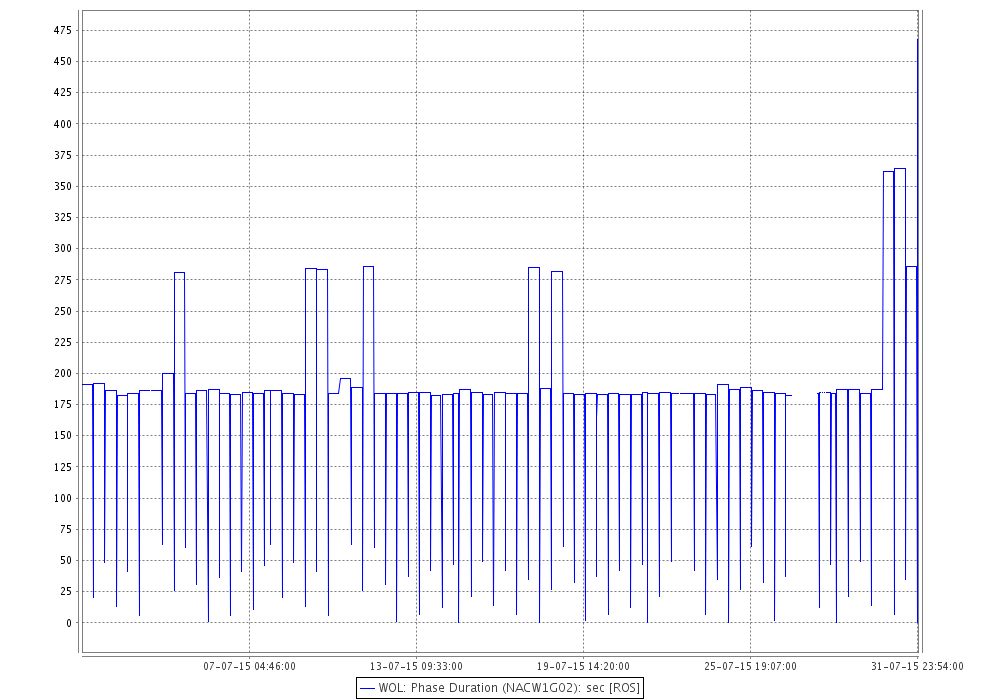Click the x-axis label 31-07-15 23:54:00
This screenshot has height=700, width=1000.
[x=917, y=666]
